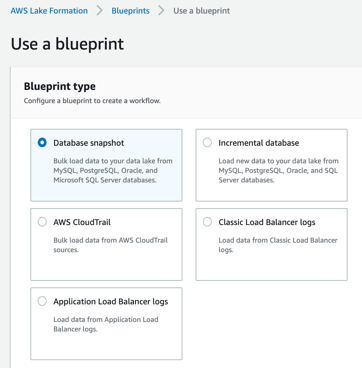The image size is (362, 368).
Task: Click 'Load data from Application Load Balancer logs' description
Action: pyautogui.click(x=106, y=324)
